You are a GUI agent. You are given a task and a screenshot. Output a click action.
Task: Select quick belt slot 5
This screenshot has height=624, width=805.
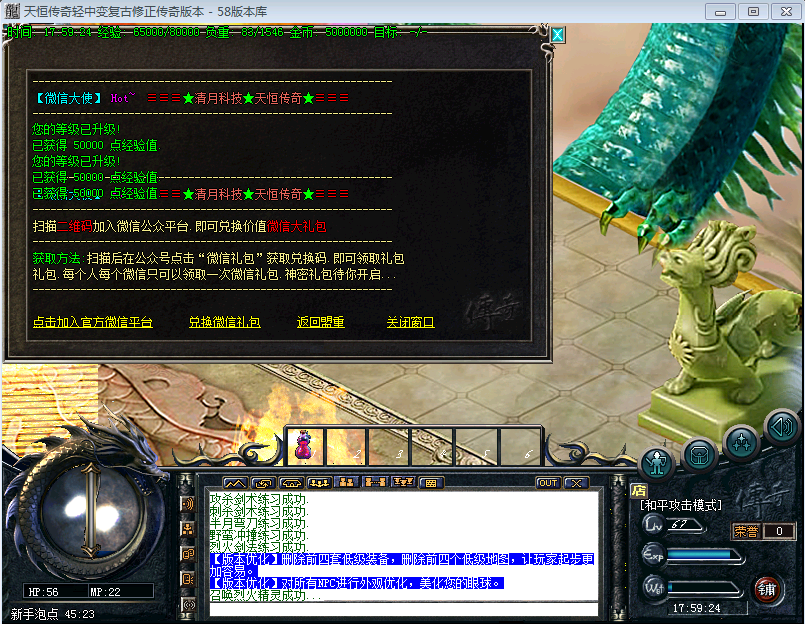tap(476, 445)
